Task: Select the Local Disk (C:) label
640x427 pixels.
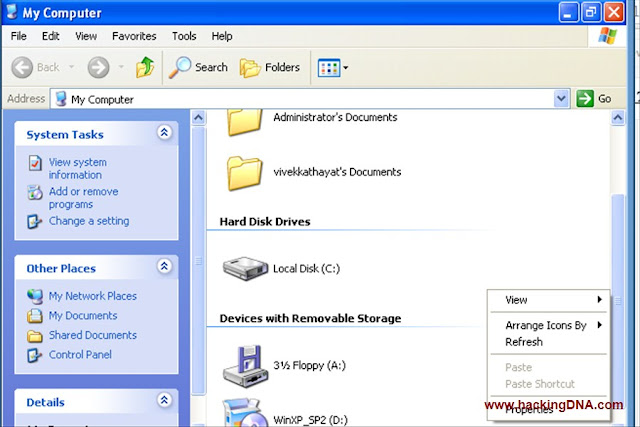Action: coord(306,269)
